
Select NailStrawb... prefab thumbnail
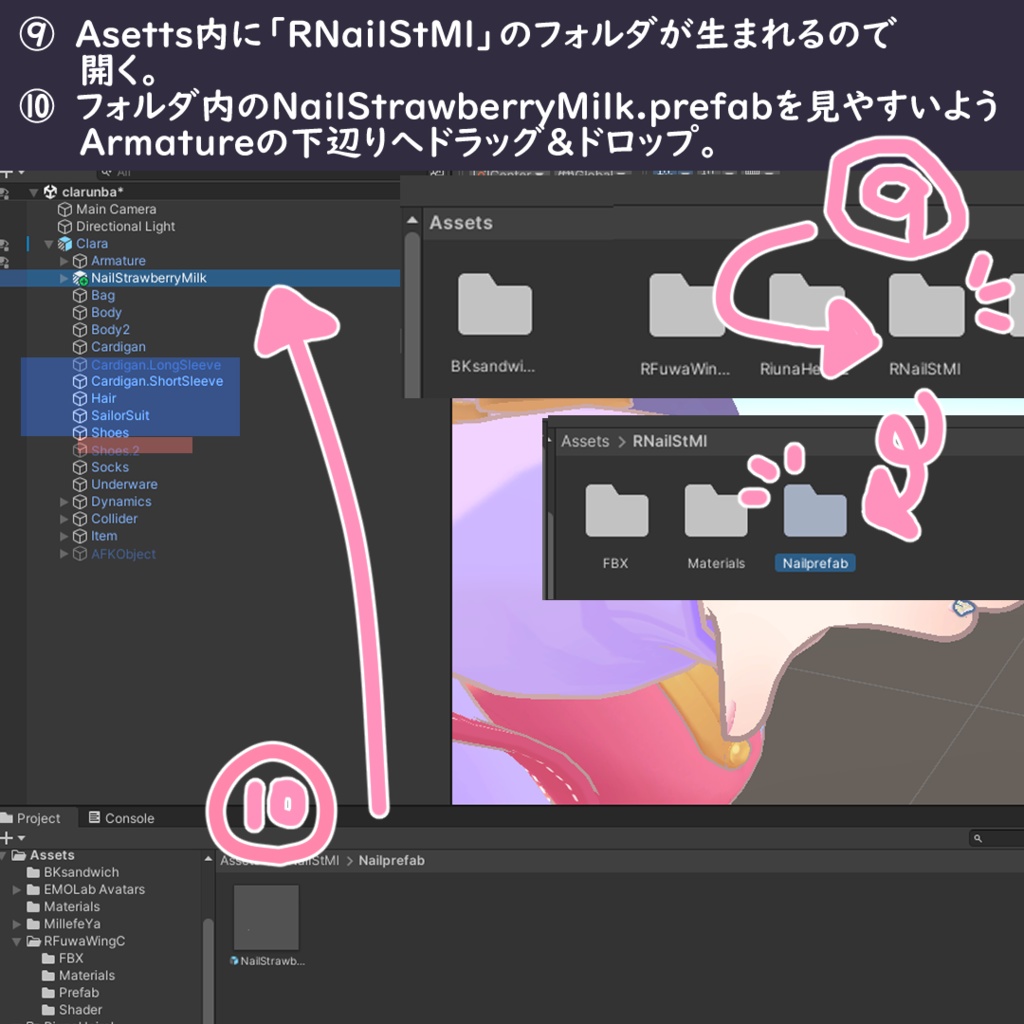(x=266, y=918)
